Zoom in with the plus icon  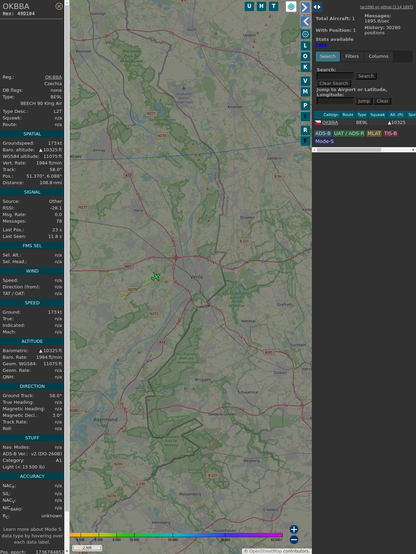click(294, 529)
